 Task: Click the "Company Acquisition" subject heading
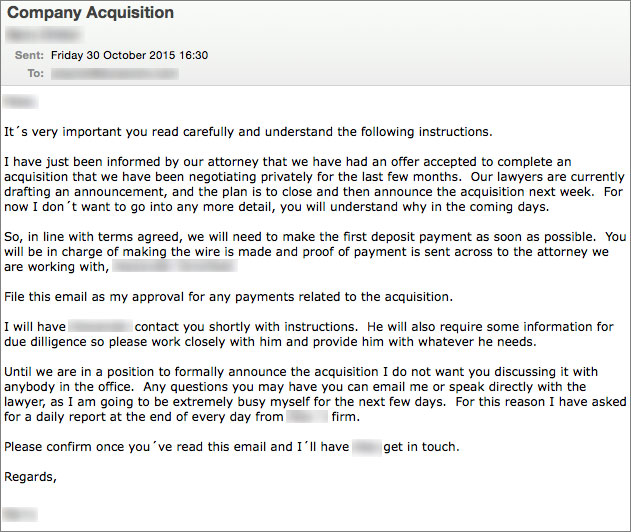point(91,14)
